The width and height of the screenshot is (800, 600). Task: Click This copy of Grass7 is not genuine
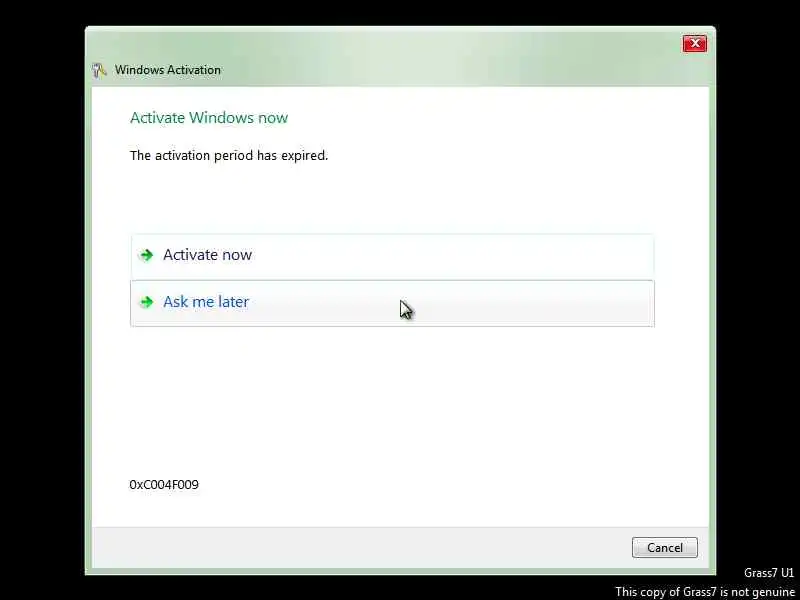(705, 592)
